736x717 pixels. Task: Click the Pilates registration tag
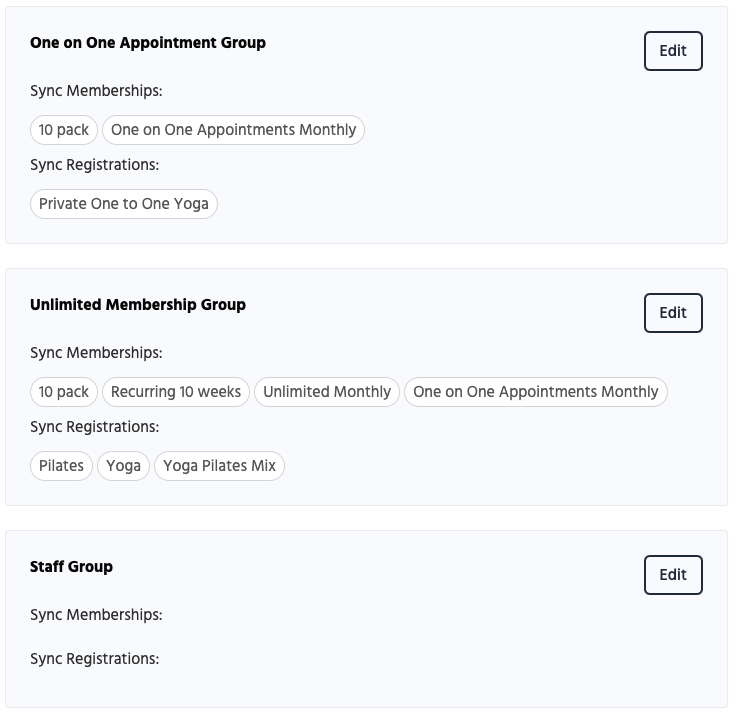[x=61, y=466]
